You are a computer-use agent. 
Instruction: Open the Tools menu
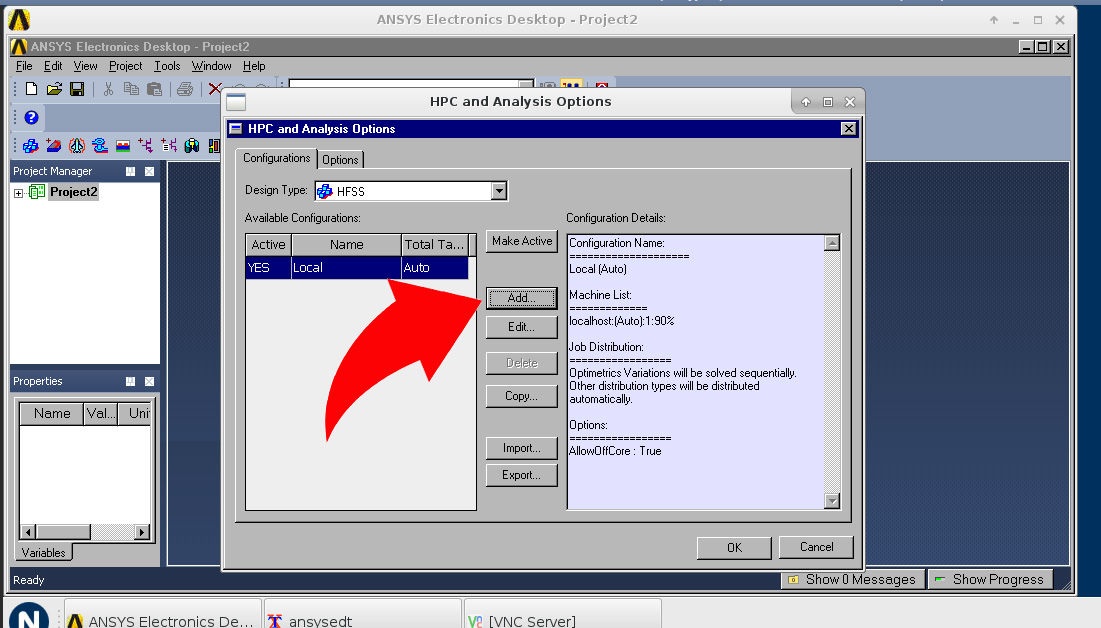pyautogui.click(x=167, y=66)
